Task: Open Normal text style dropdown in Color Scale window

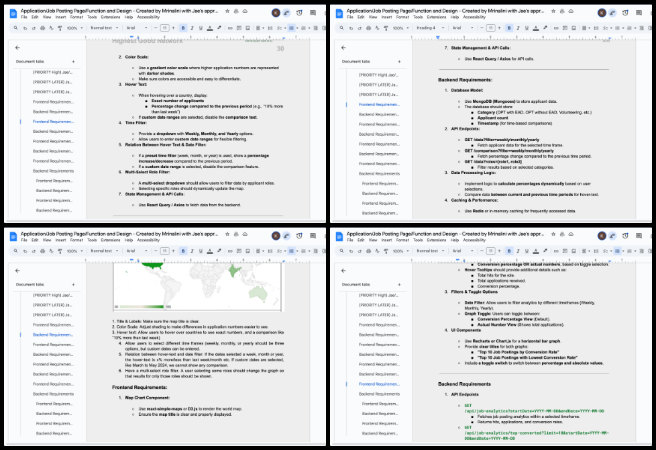Action: [x=104, y=28]
